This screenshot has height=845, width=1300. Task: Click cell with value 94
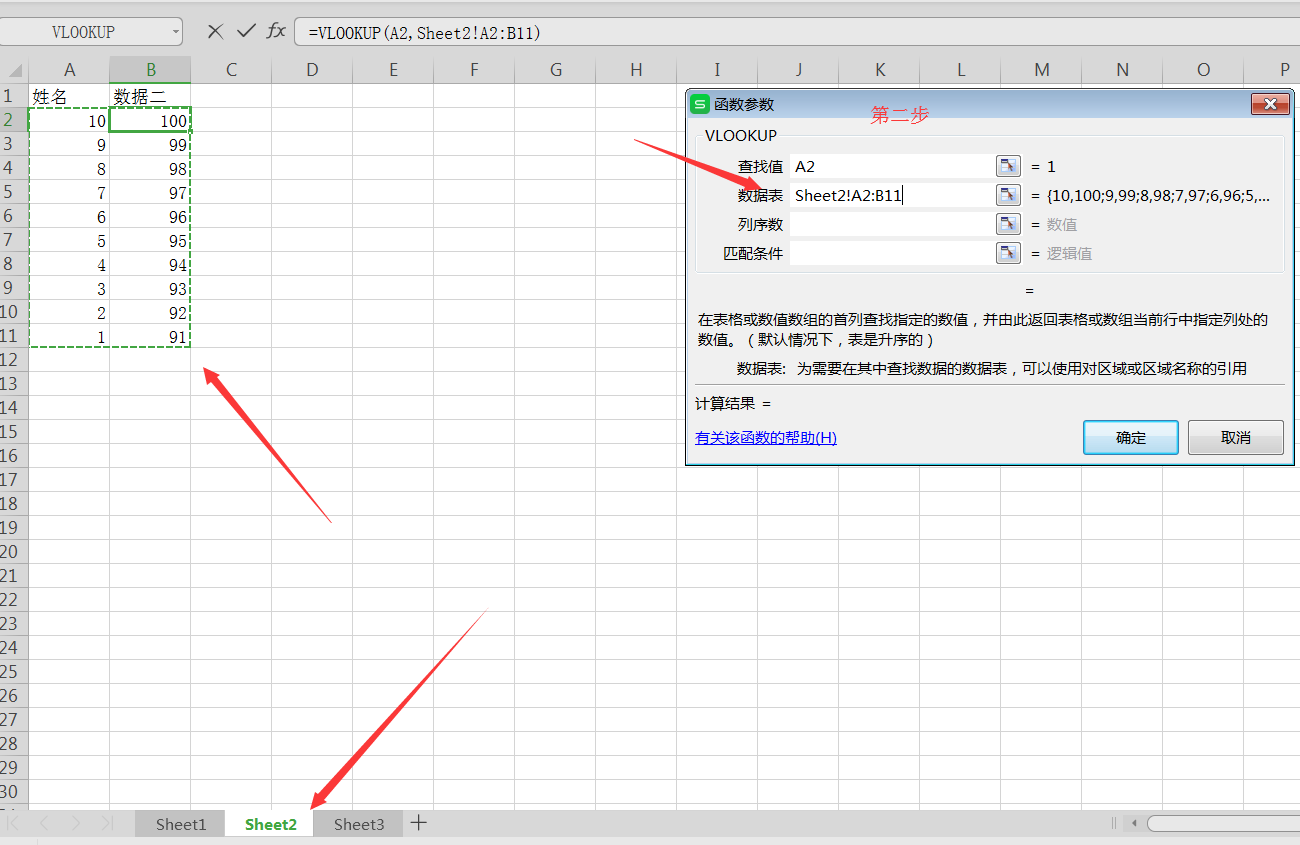pos(150,264)
